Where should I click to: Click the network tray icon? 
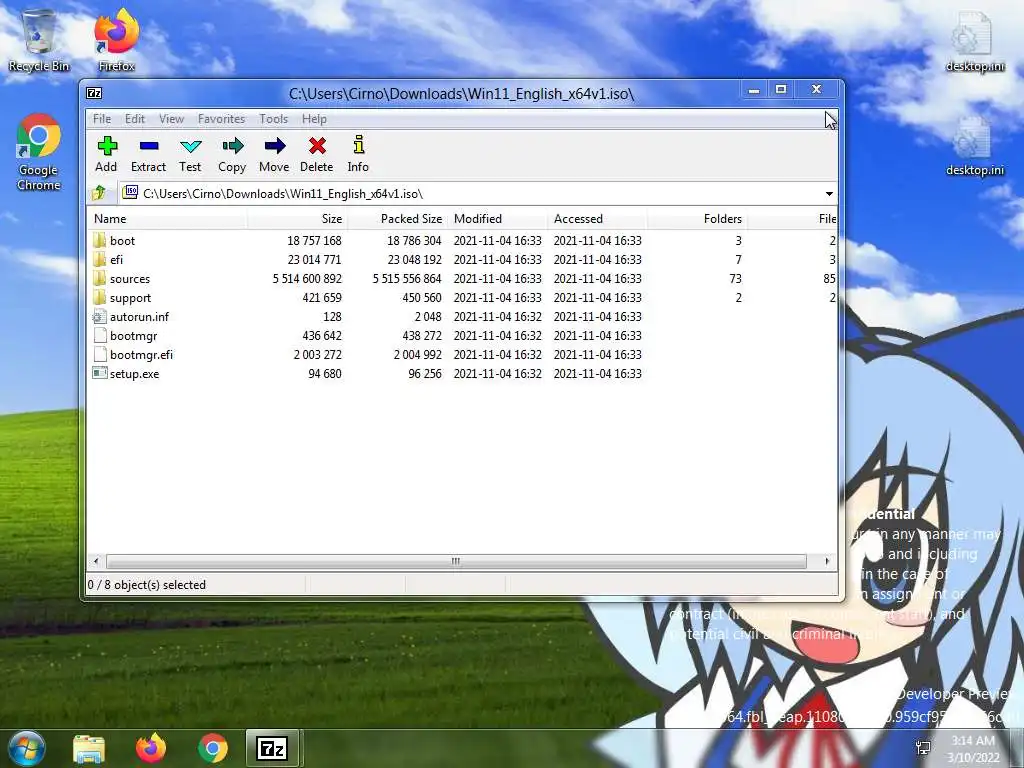point(923,748)
